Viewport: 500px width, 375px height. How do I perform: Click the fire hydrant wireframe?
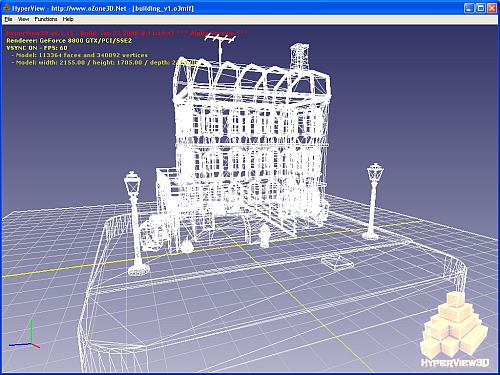(265, 235)
